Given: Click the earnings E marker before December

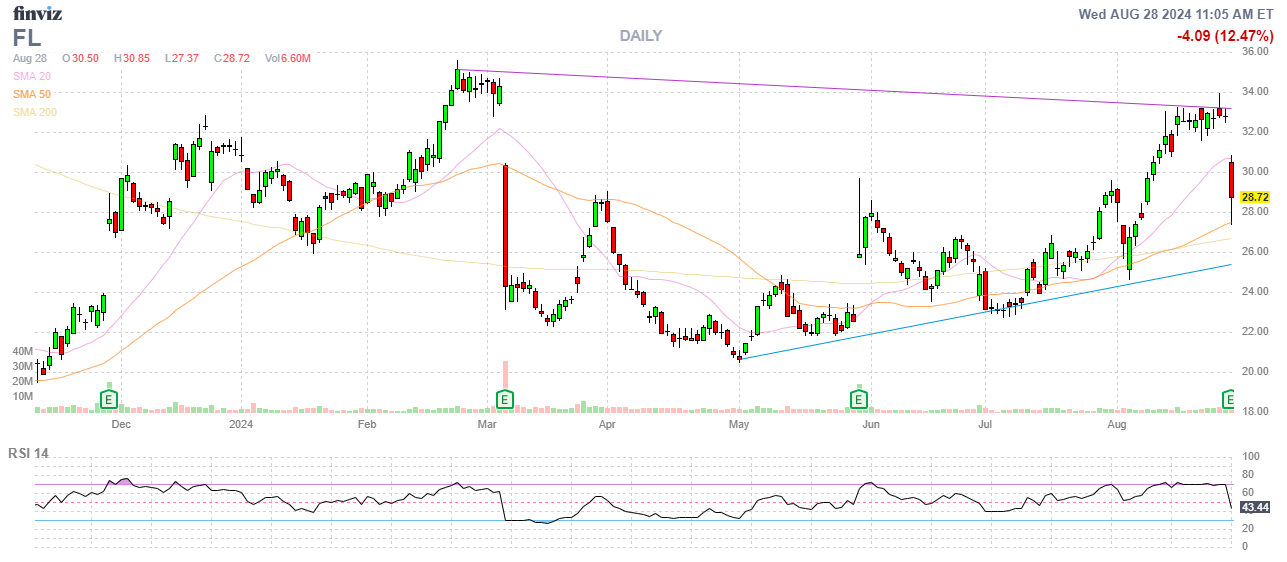Looking at the screenshot, I should [x=109, y=400].
